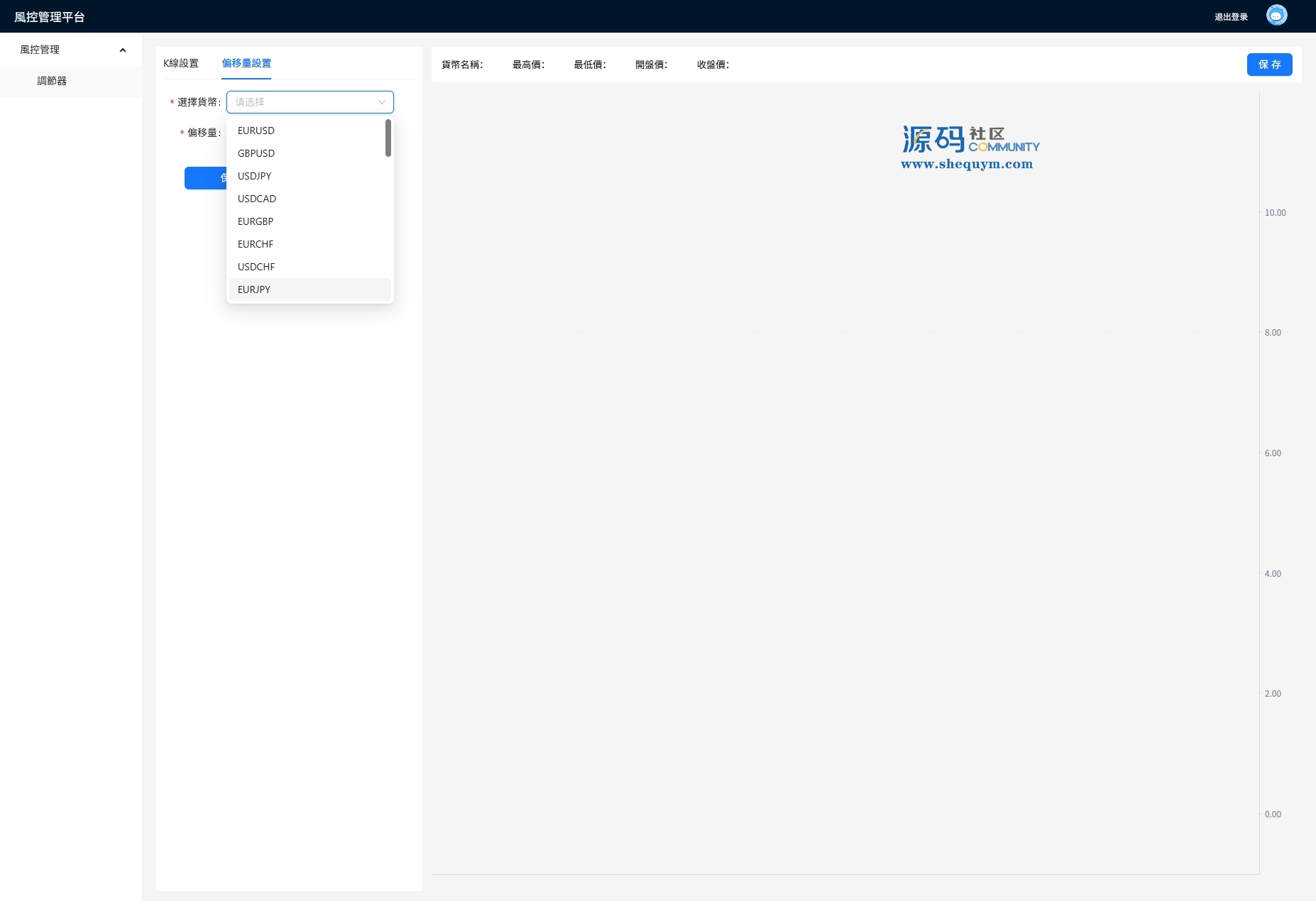Switch to the K線設置 tab

point(181,63)
